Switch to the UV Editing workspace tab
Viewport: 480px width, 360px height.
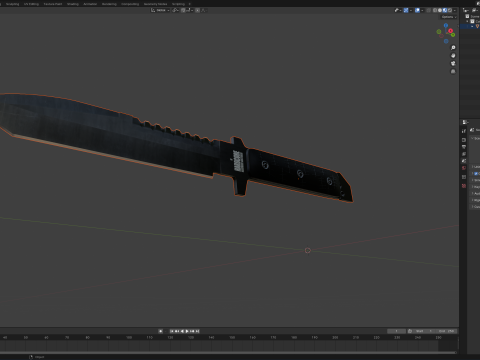coord(31,4)
